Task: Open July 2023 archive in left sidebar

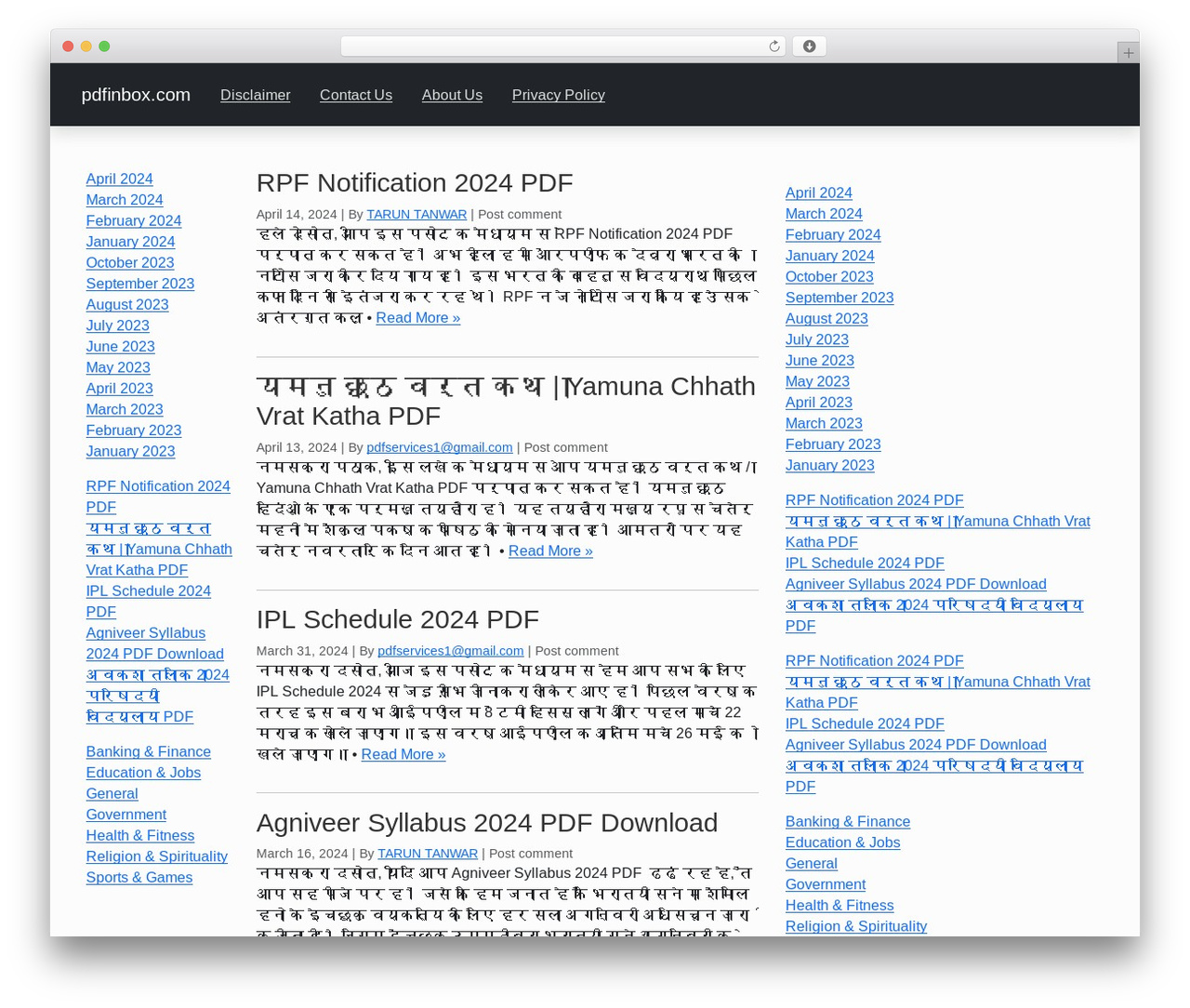Action: pos(117,325)
